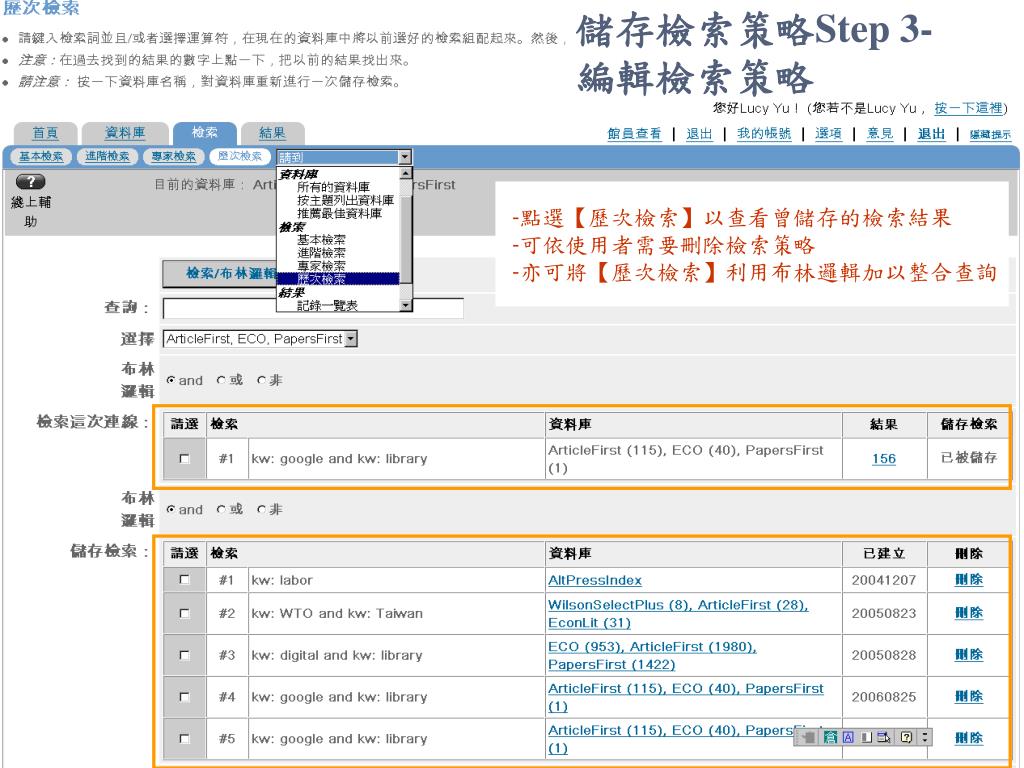1024x768 pixels.
Task: Select the checkbox of saved search #5
Action: (x=184, y=739)
